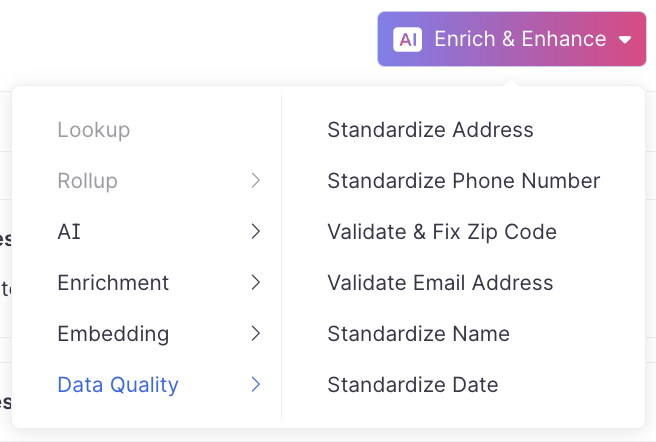Click the highlighted Data Quality entry
This screenshot has height=442, width=656.
pyautogui.click(x=118, y=385)
